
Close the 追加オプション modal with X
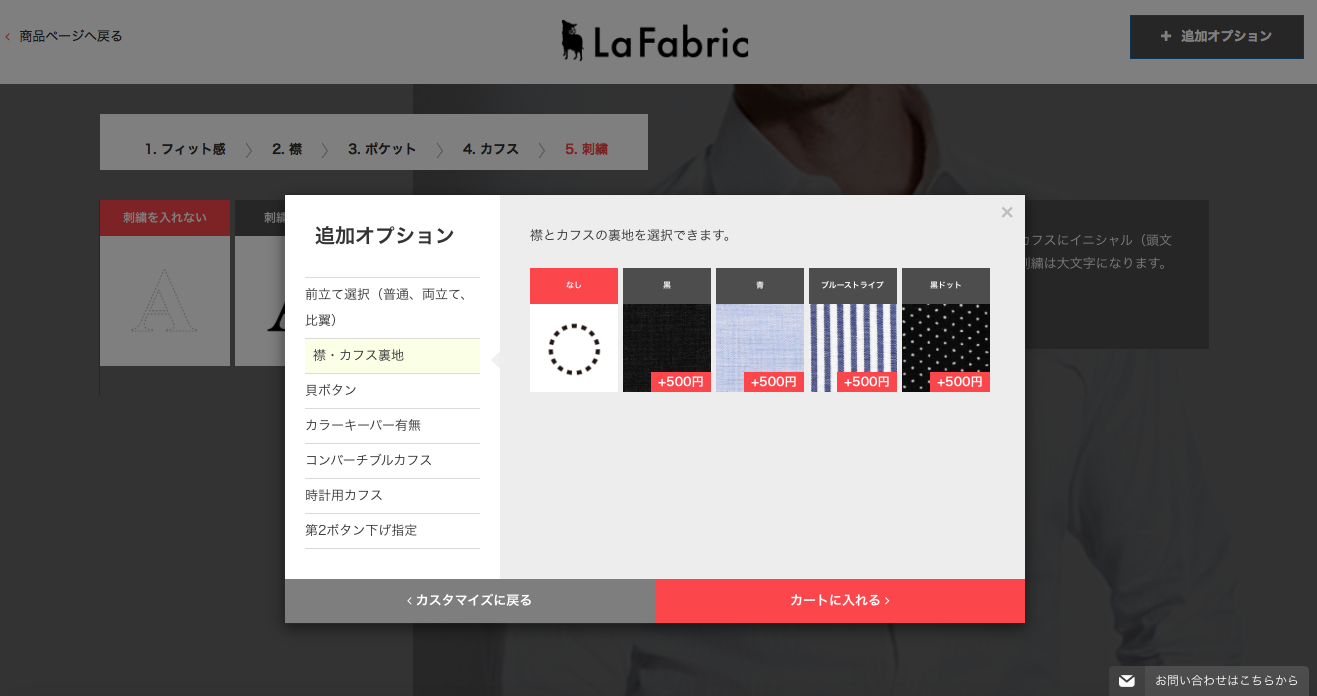[x=1007, y=212]
